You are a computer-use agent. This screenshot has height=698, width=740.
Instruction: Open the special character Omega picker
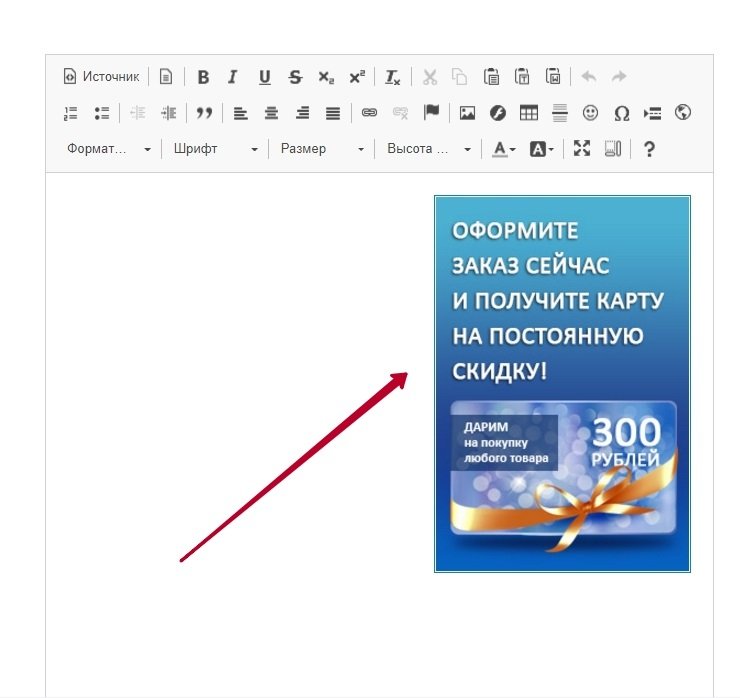coord(621,113)
